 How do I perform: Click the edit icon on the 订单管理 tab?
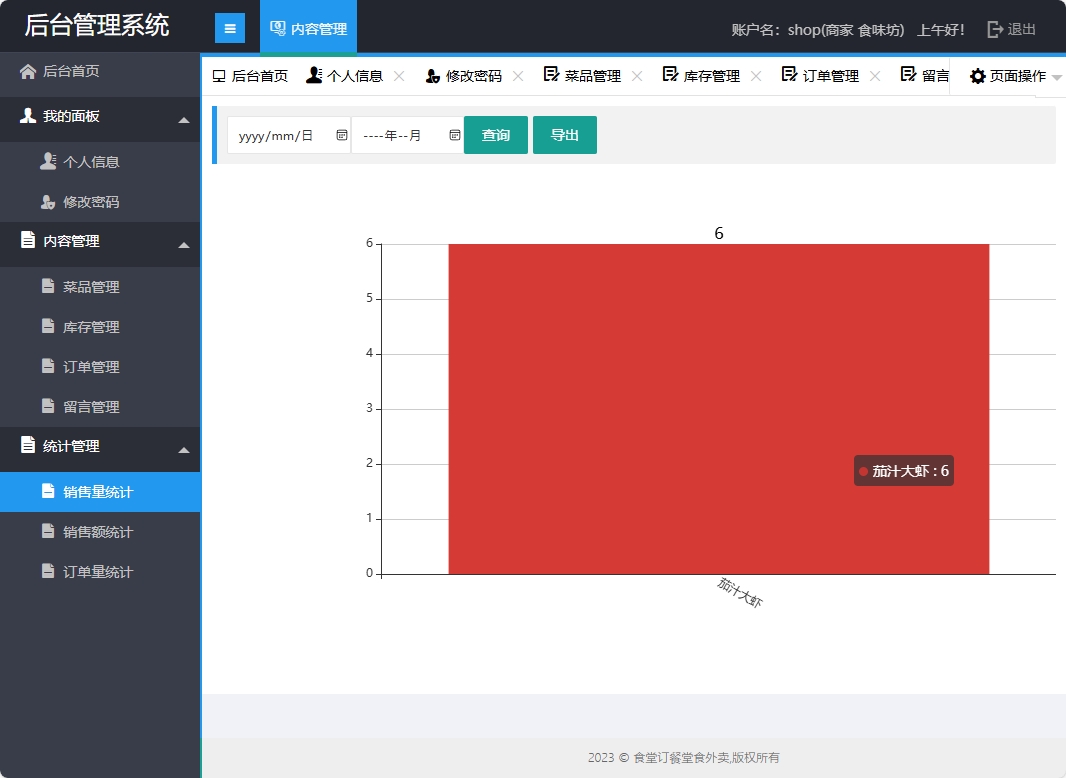click(x=789, y=74)
